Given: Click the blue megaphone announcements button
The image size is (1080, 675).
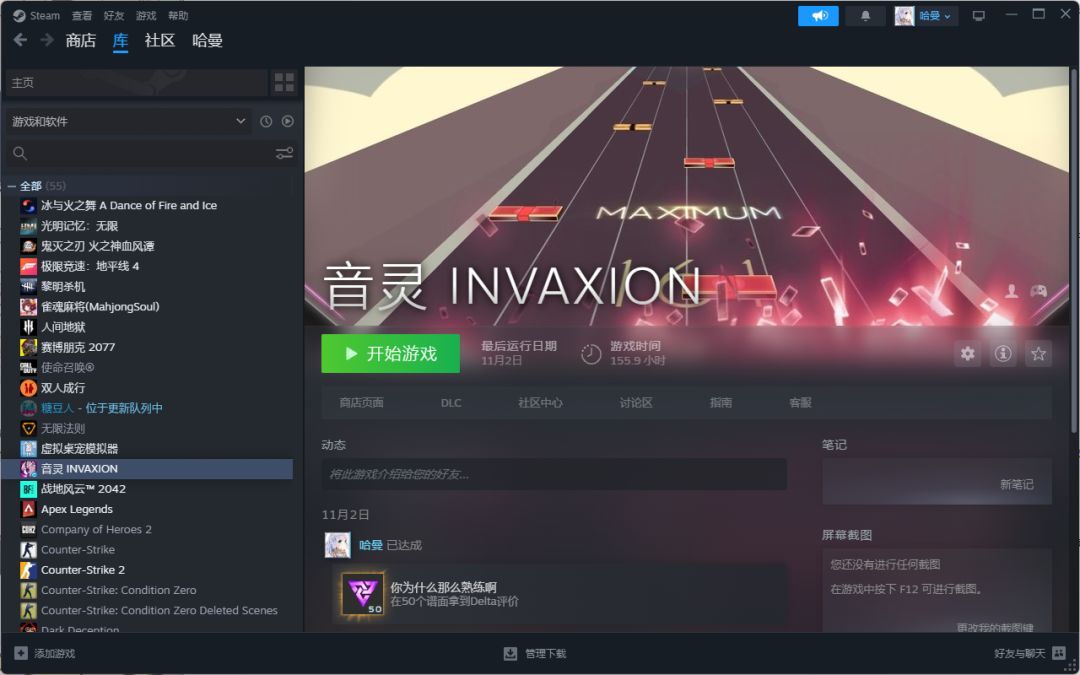Looking at the screenshot, I should 818,15.
